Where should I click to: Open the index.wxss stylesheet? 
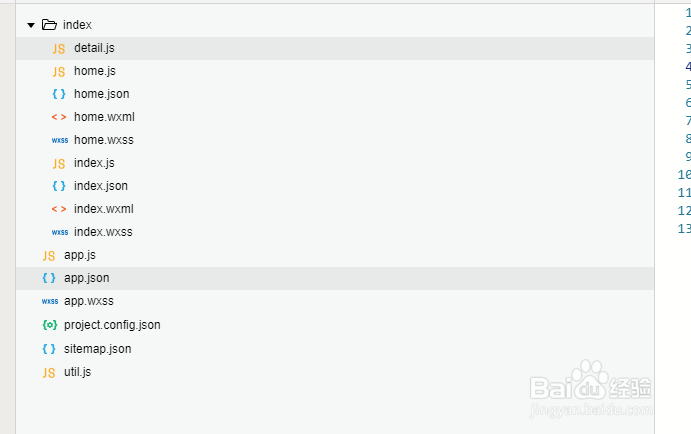click(x=103, y=232)
